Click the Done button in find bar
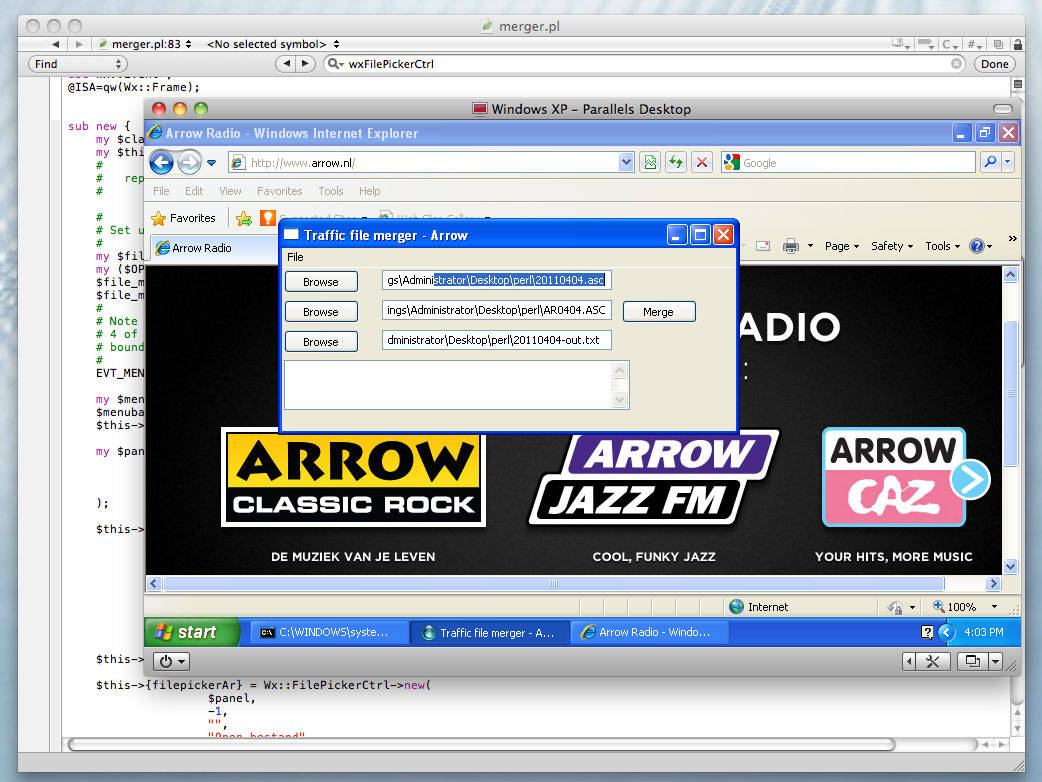Viewport: 1042px width, 782px height. pos(994,64)
